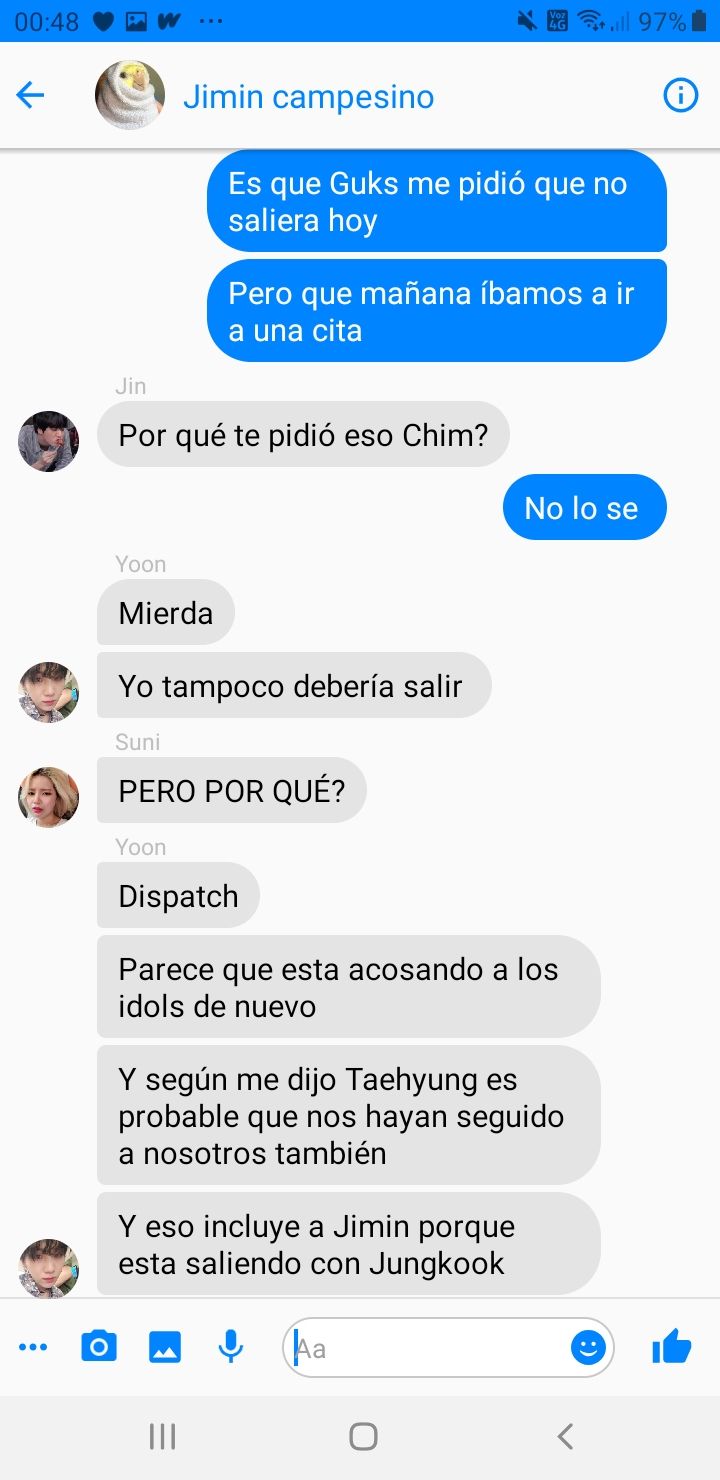Open the emoji picker in message field

coord(588,1348)
